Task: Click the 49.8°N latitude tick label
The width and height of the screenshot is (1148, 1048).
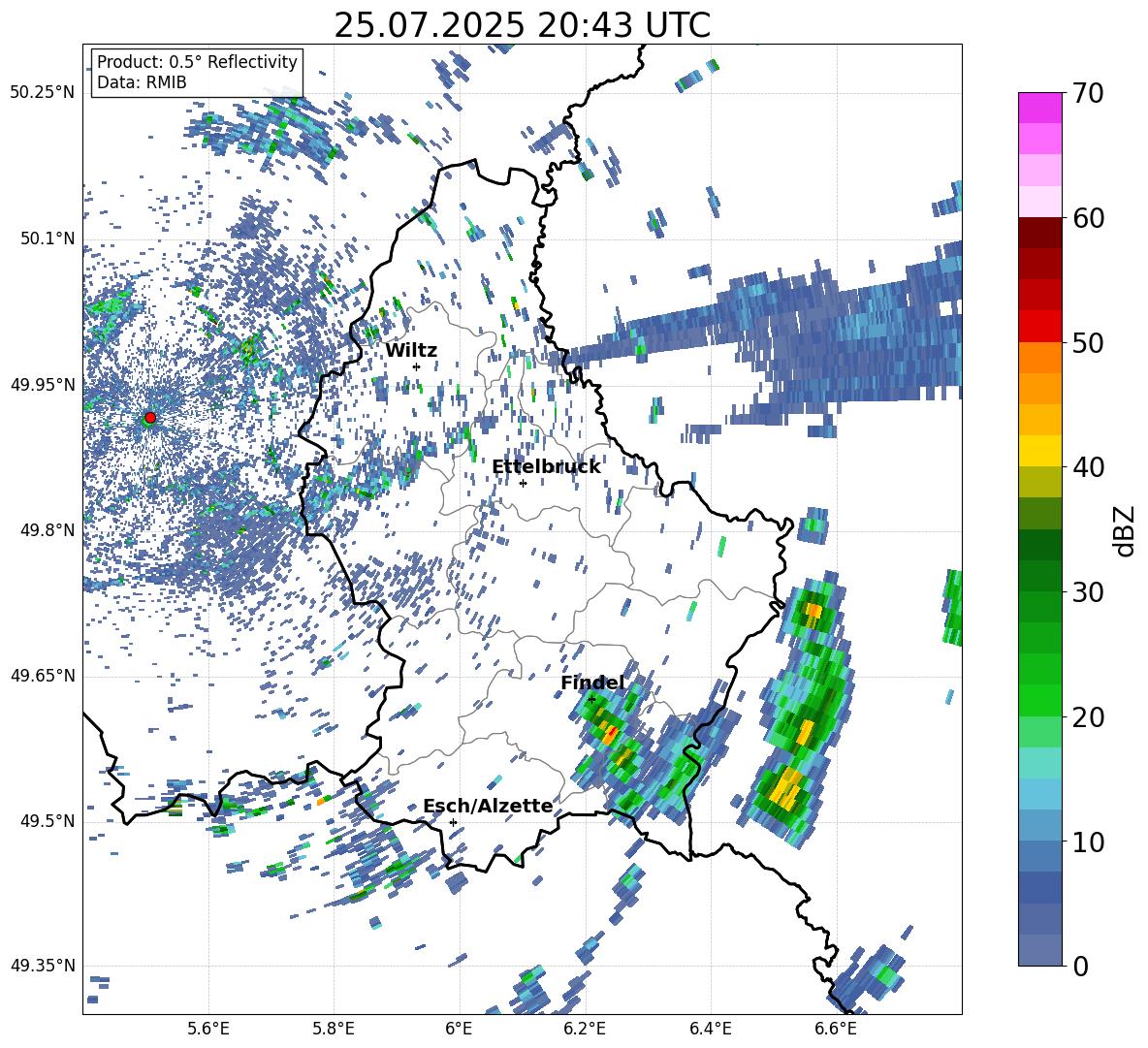Action: click(x=47, y=530)
